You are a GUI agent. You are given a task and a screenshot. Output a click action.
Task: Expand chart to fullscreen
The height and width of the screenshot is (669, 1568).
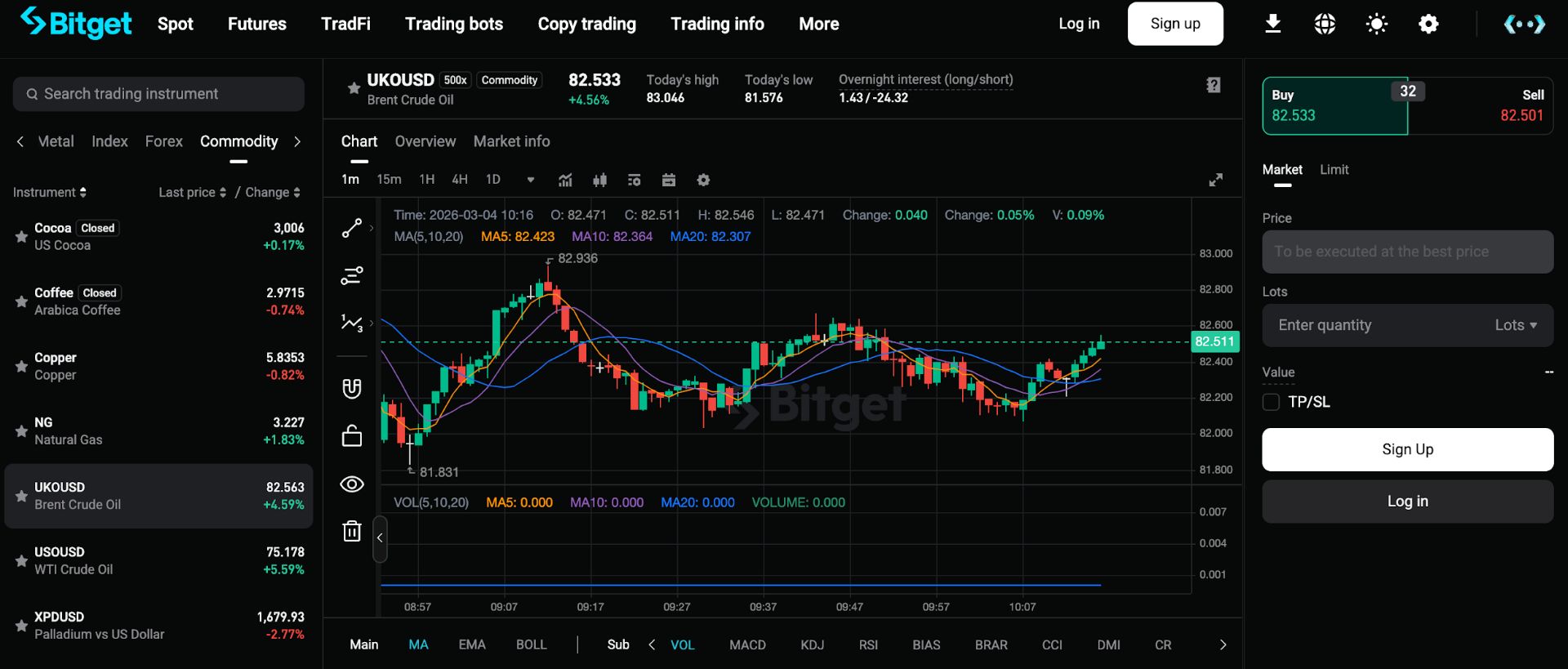[1216, 180]
